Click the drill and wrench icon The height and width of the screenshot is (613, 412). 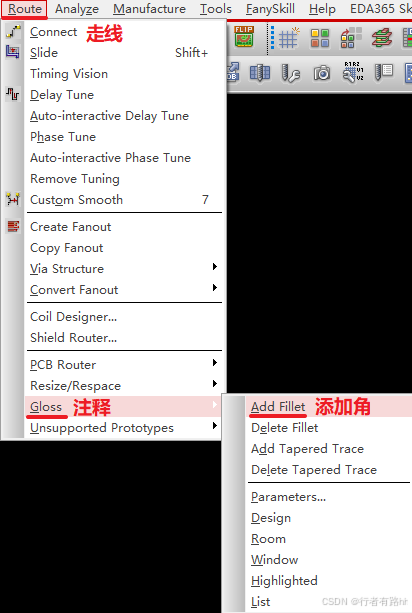click(x=290, y=73)
